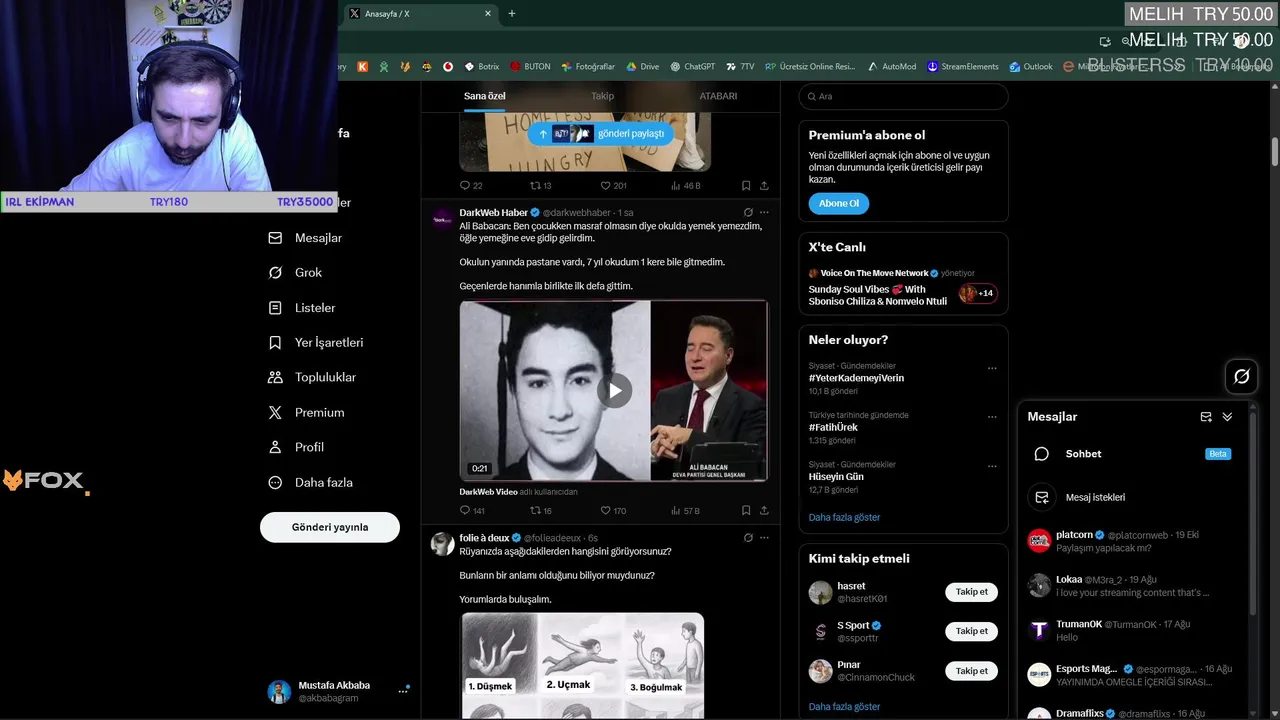1280x720 pixels.
Task: Click the Ara search field
Action: 904,96
